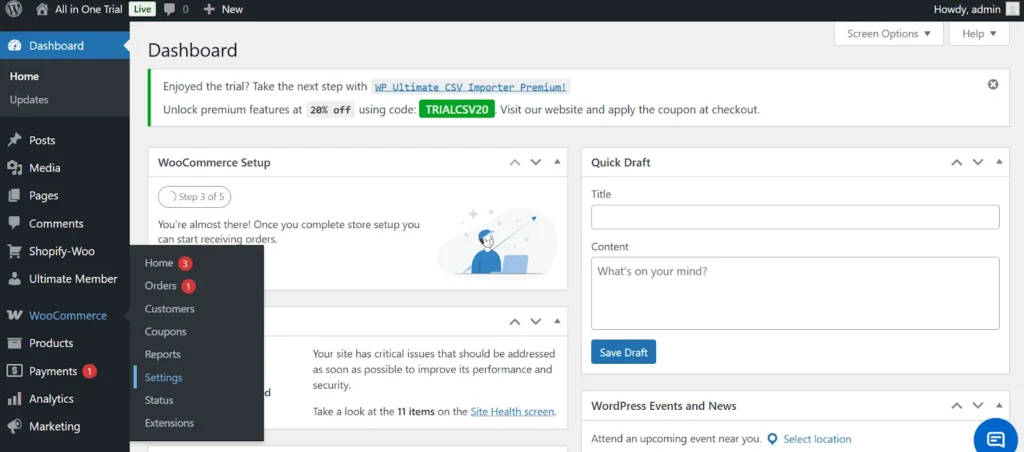
Task: Open Media library icon in sidebar
Action: 14,168
